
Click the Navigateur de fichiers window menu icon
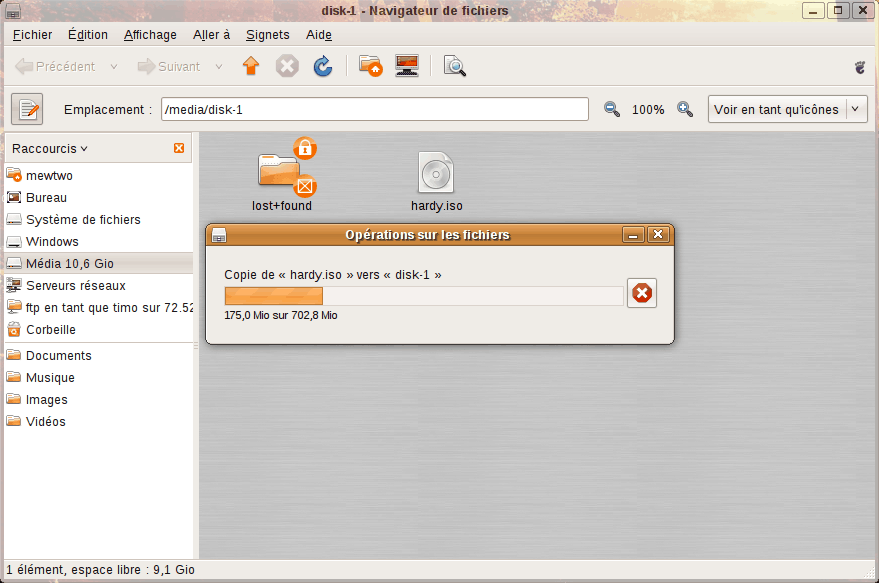coord(12,11)
